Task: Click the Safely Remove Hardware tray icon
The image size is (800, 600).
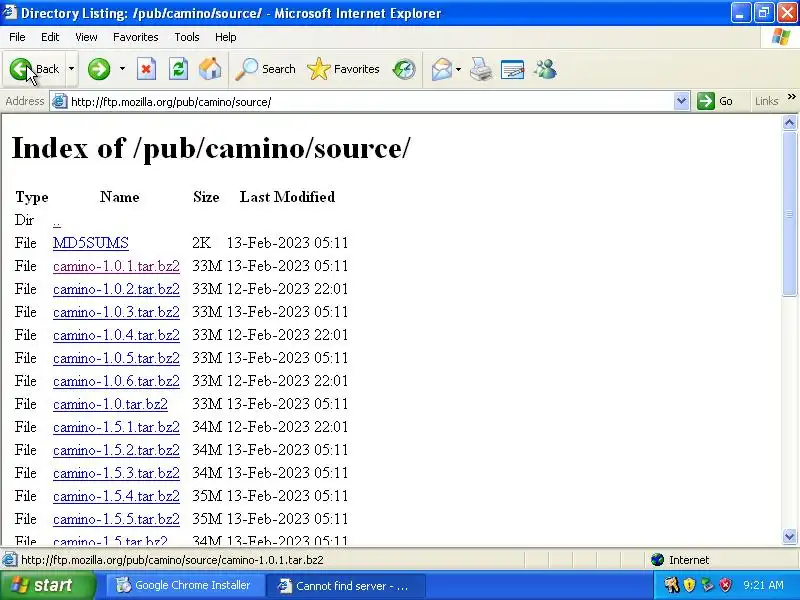Action: (707, 585)
